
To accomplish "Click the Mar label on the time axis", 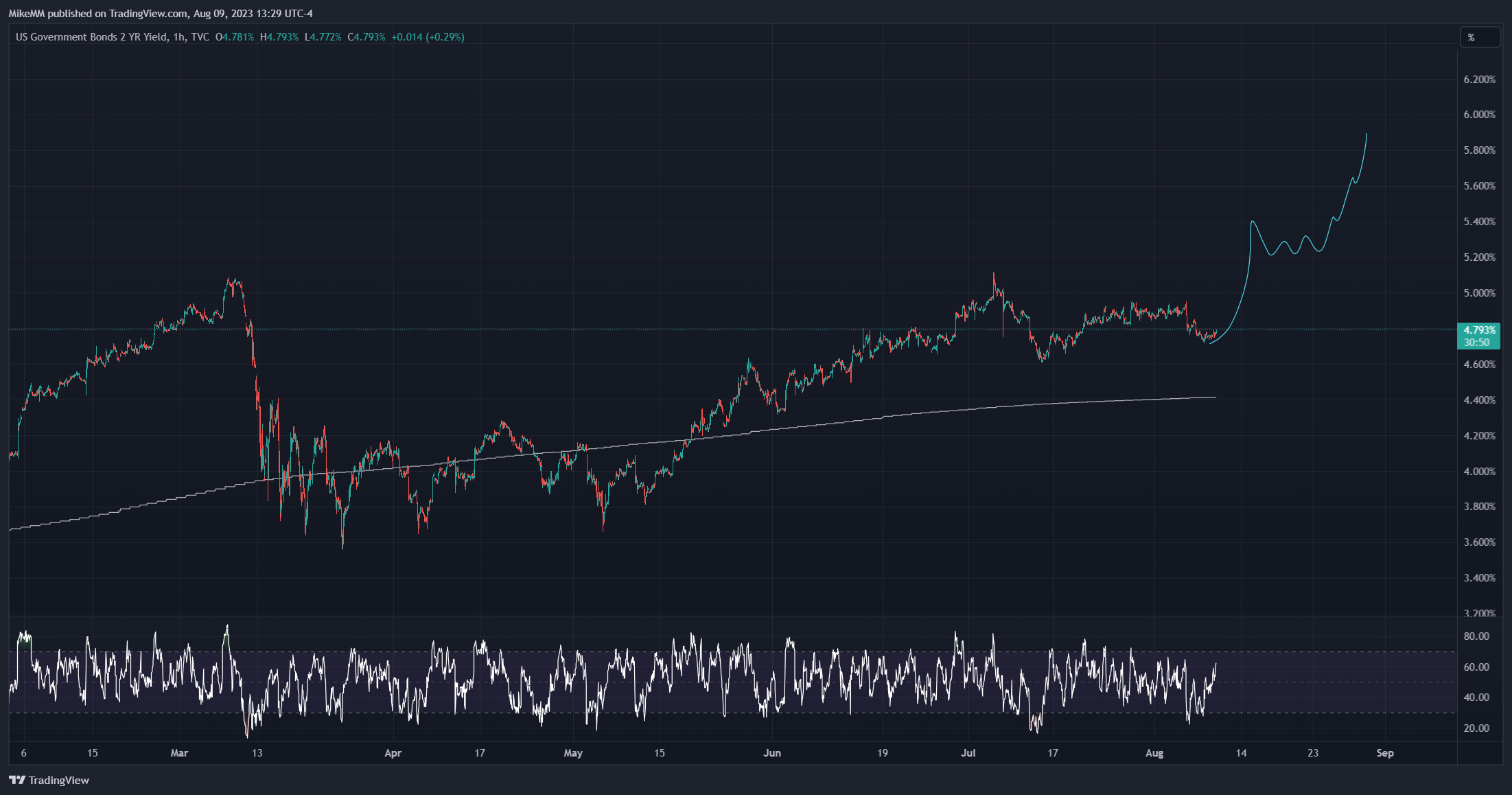I will click(179, 753).
